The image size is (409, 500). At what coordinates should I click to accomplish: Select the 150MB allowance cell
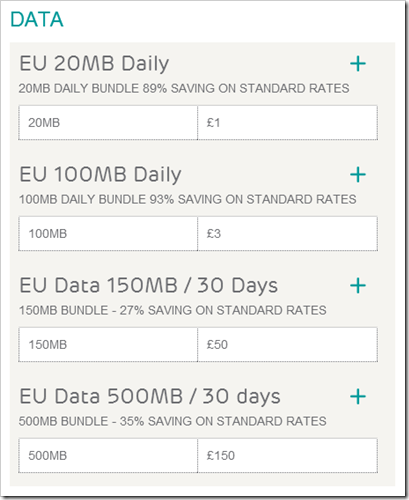pyautogui.click(x=108, y=345)
